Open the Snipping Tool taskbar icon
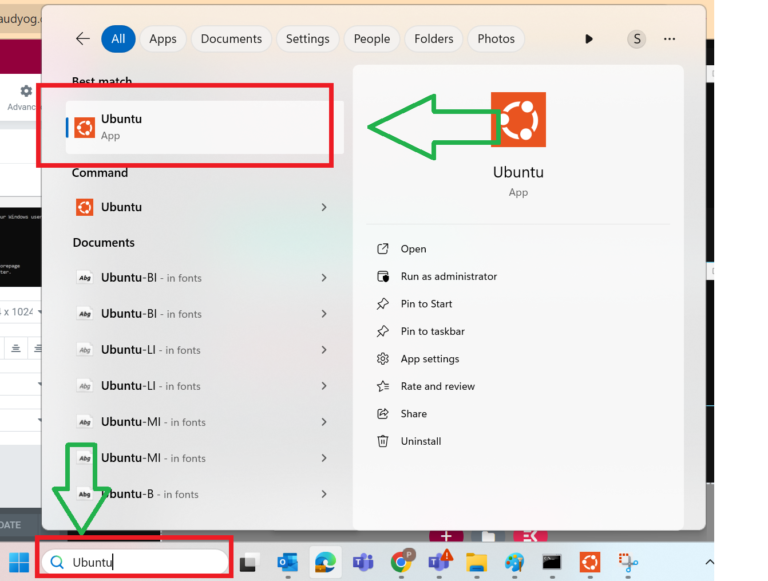The width and height of the screenshot is (768, 581). click(x=627, y=562)
